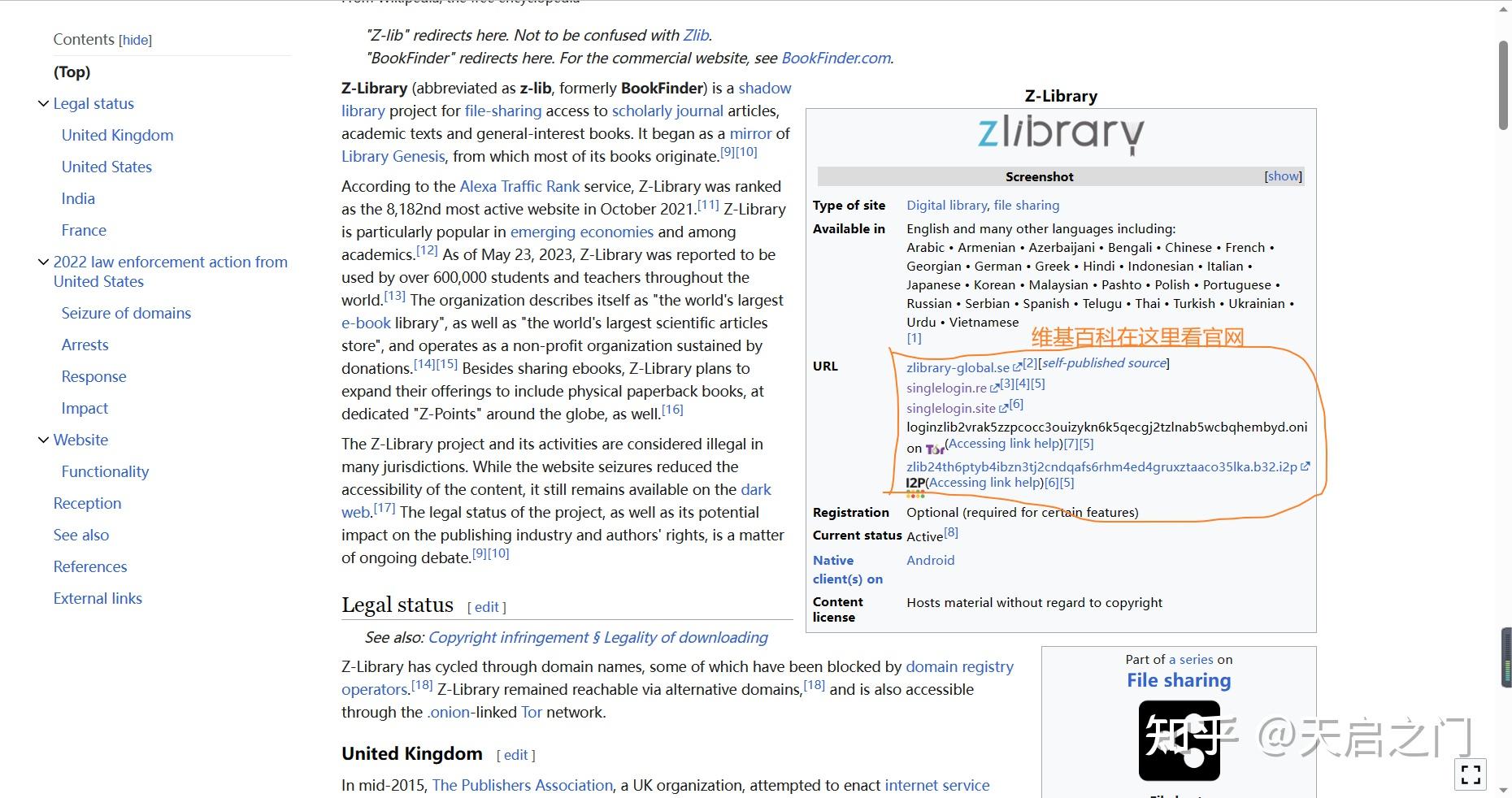Open the singlelogin.re URL
Viewport: 1512px width, 798px height.
(x=946, y=388)
